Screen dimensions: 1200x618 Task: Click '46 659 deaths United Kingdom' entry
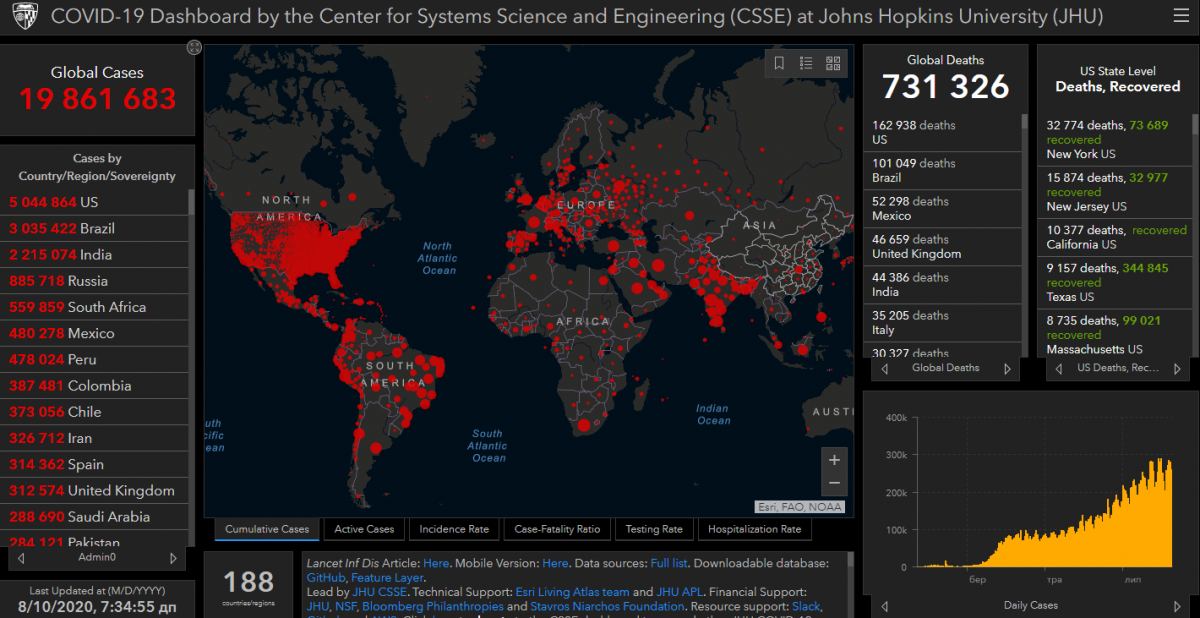click(942, 247)
